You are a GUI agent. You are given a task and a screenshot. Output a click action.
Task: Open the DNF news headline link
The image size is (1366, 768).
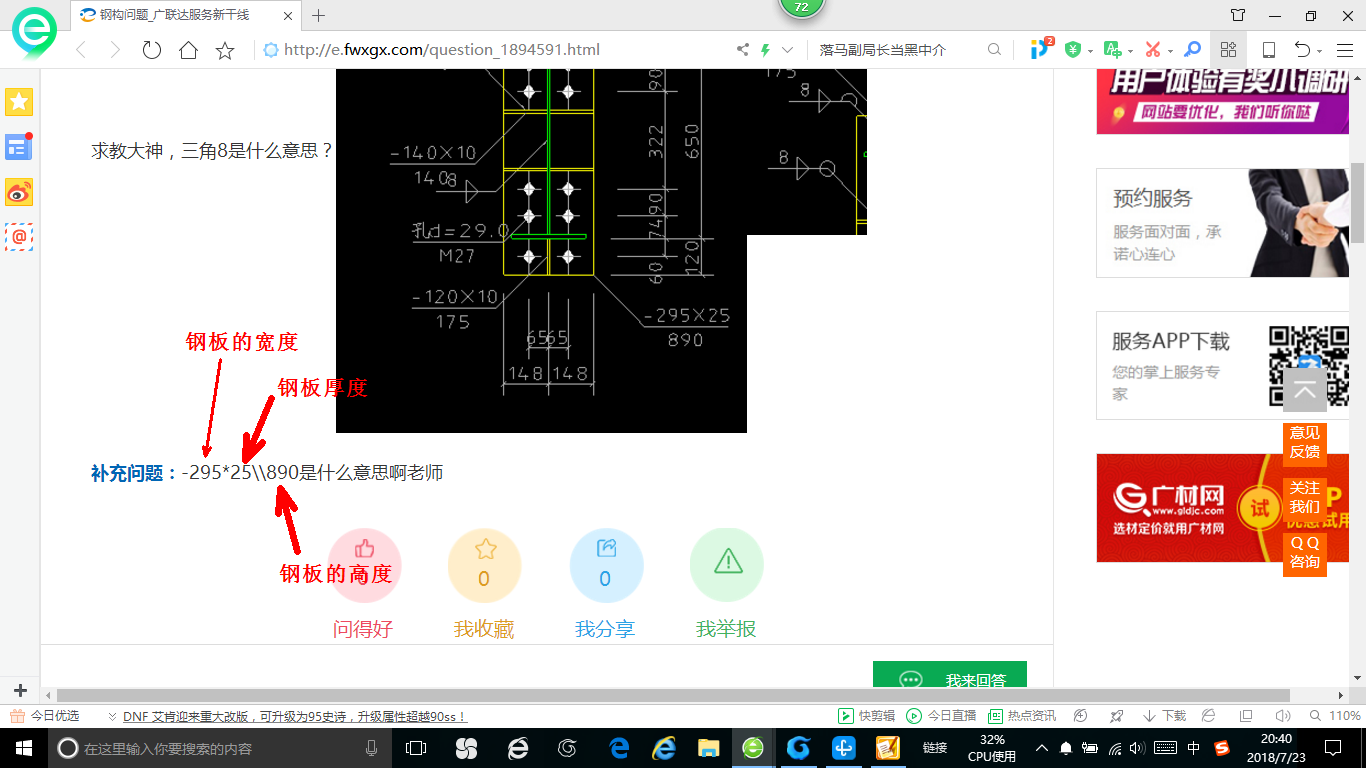coord(295,717)
